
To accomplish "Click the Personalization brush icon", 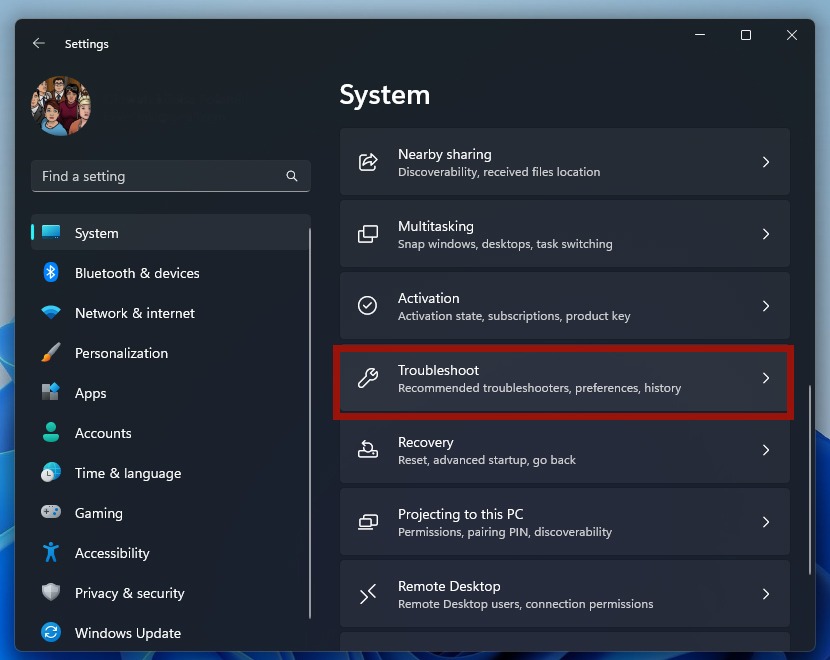I will point(52,353).
